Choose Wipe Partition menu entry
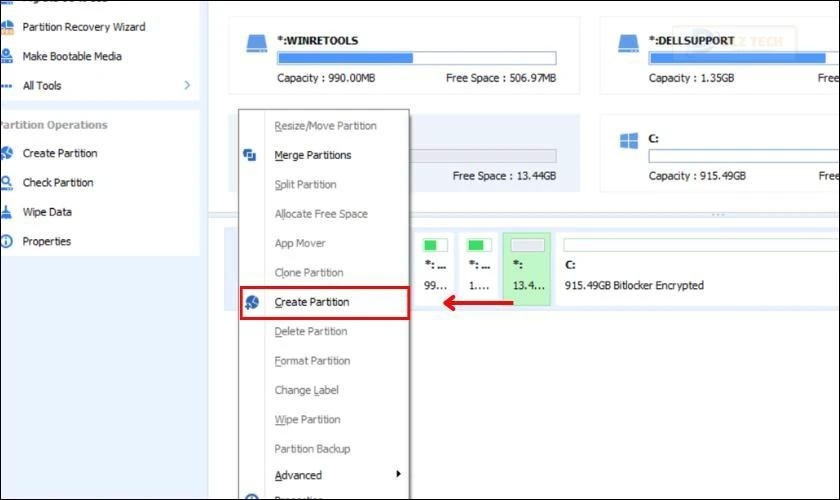The image size is (840, 500). pos(308,420)
